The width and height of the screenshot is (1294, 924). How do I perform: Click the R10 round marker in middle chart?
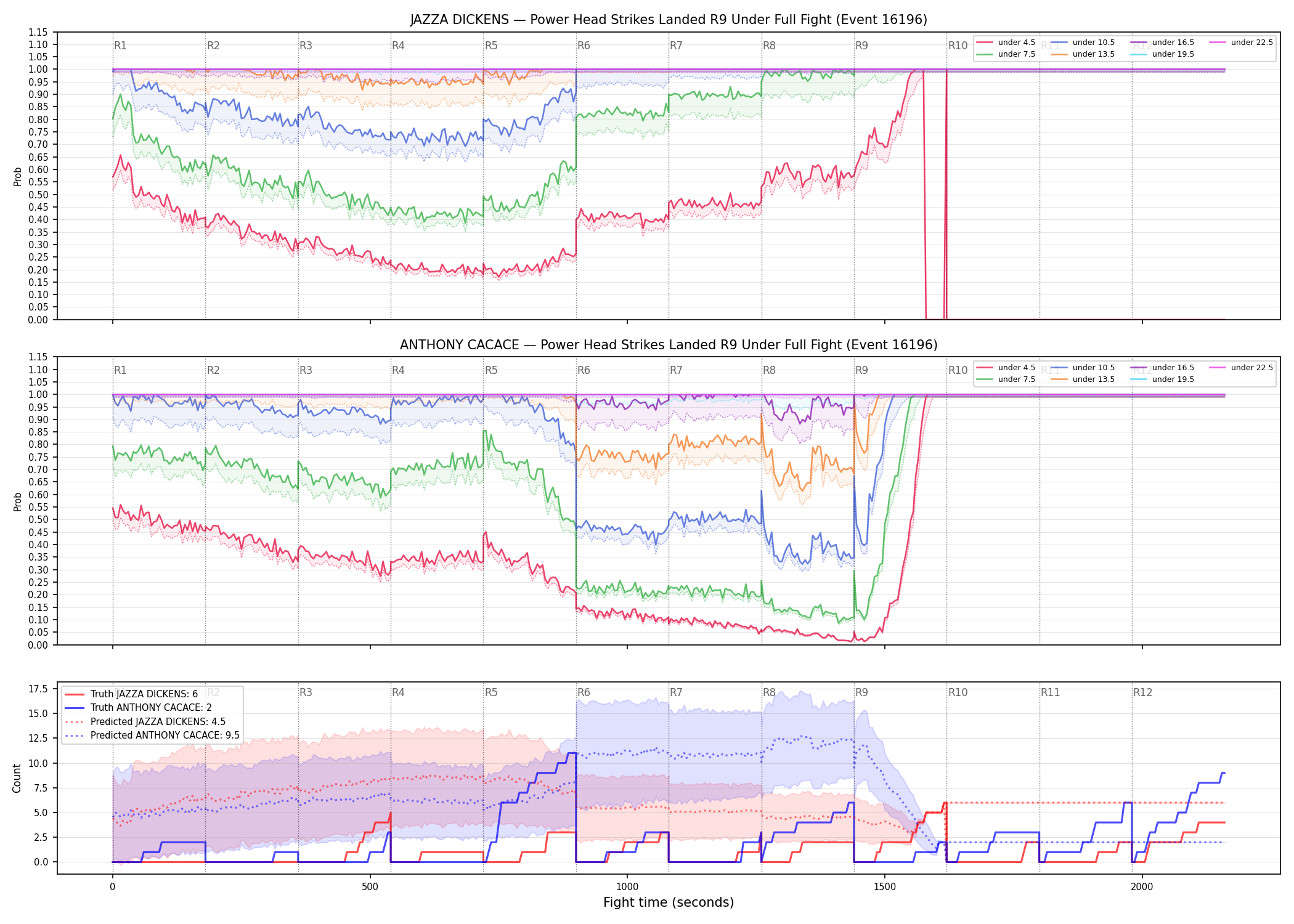[958, 370]
